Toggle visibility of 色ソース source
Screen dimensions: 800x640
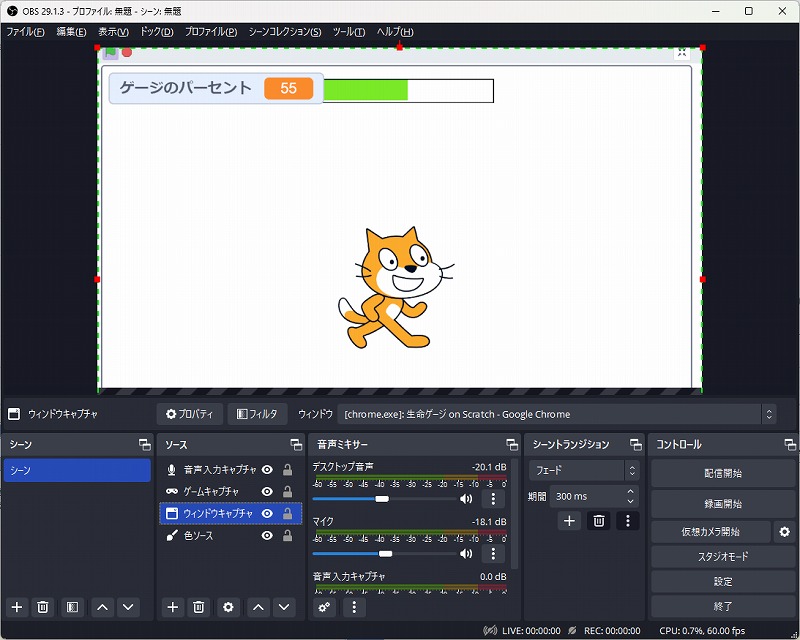tap(267, 535)
